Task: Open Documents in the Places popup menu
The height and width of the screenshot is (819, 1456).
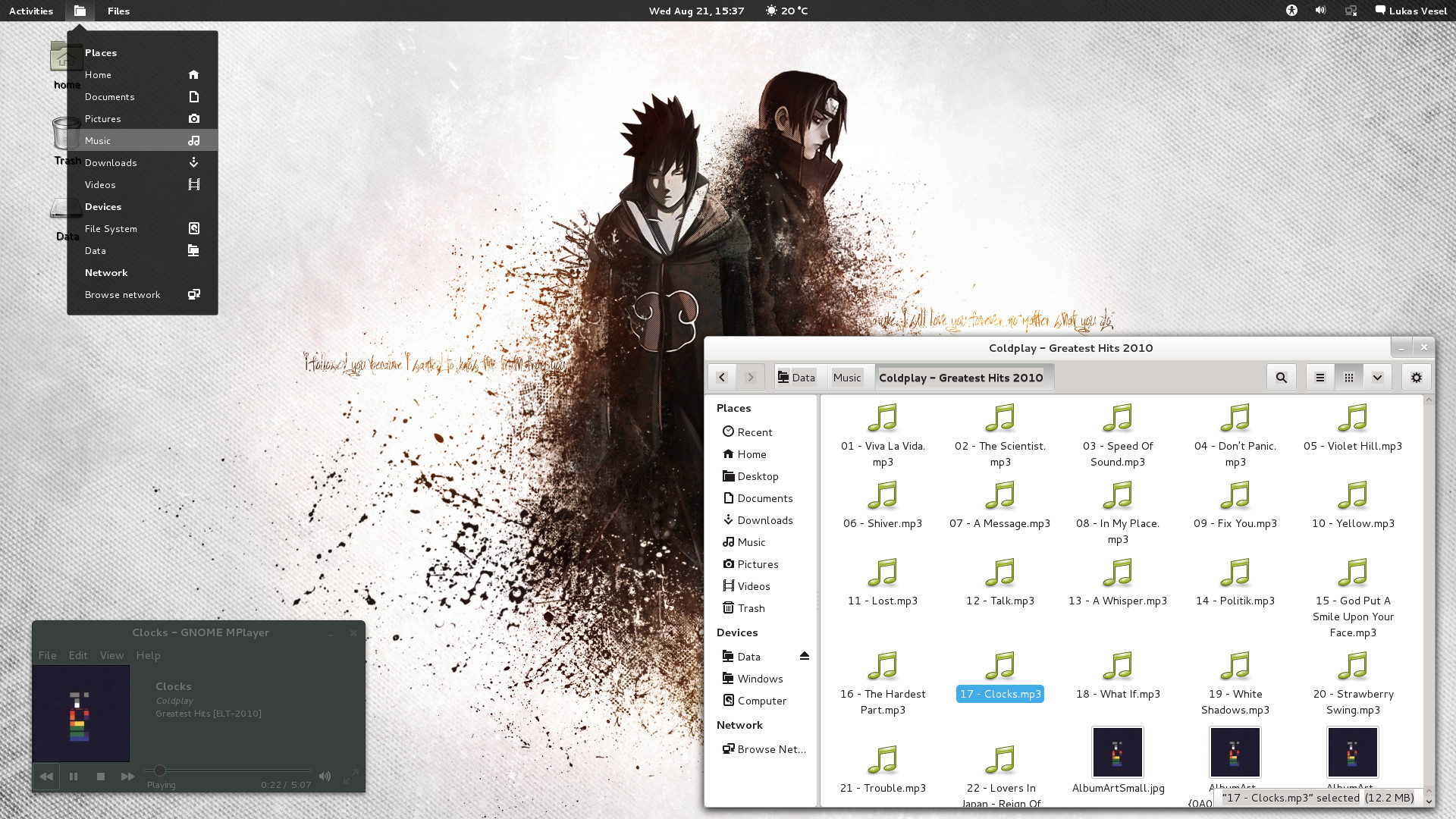Action: (x=142, y=96)
